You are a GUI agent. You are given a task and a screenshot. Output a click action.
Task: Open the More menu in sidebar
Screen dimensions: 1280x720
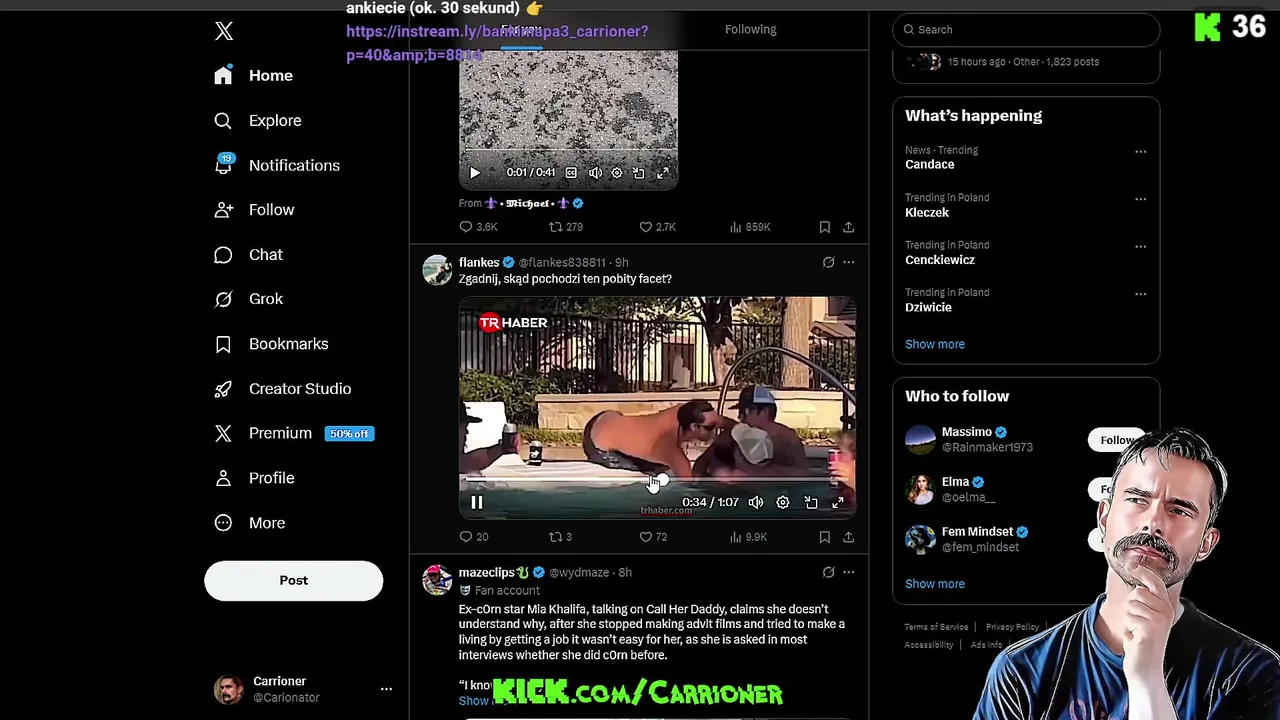250,523
